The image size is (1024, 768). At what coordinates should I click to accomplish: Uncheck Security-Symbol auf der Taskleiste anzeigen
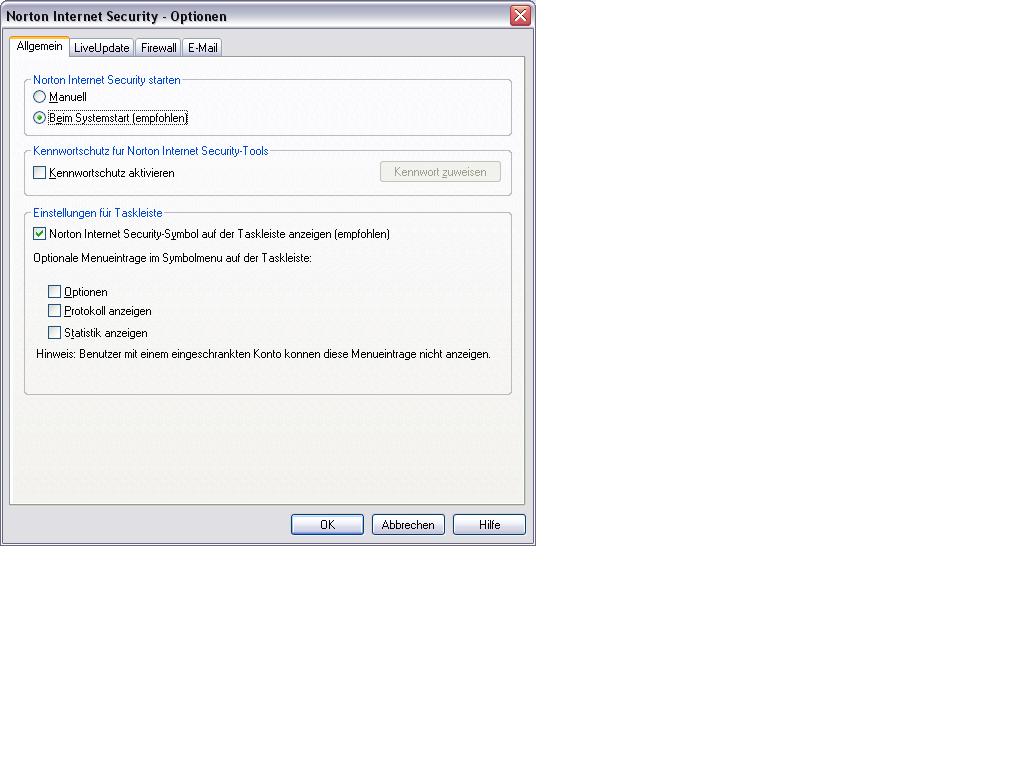(40, 233)
